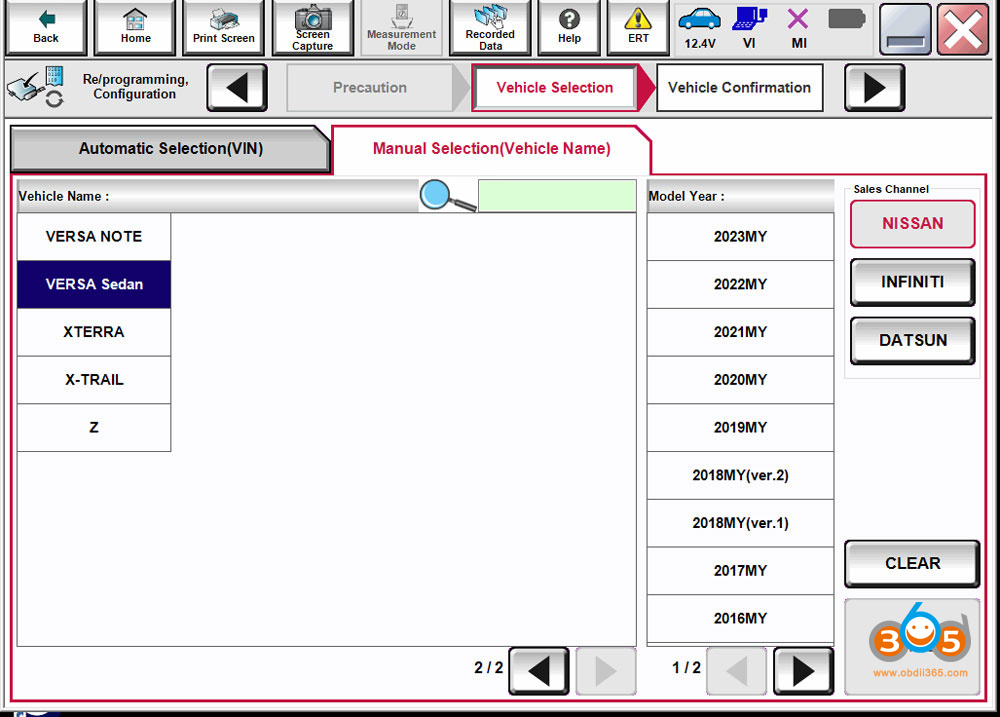Viewport: 1000px width, 717px height.
Task: Click the Precaution step
Action: pyautogui.click(x=370, y=87)
